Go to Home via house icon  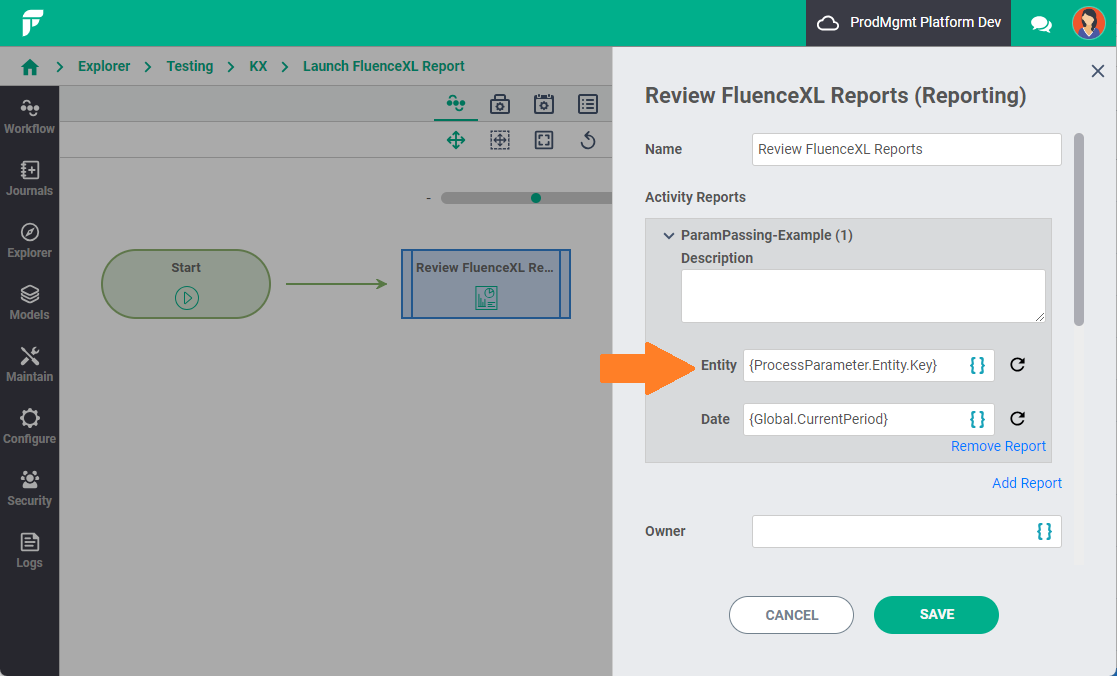30,67
